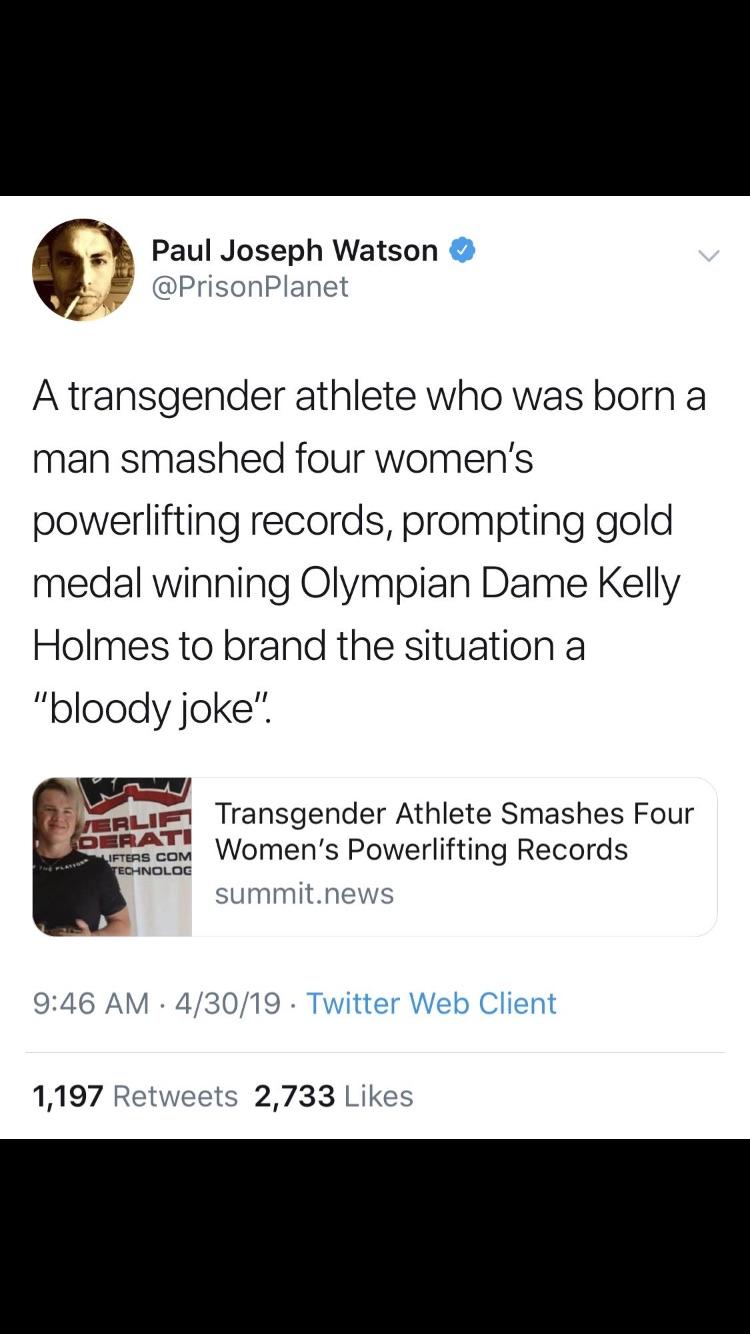
Task: Expand the tweet options chevron
Action: pos(708,256)
